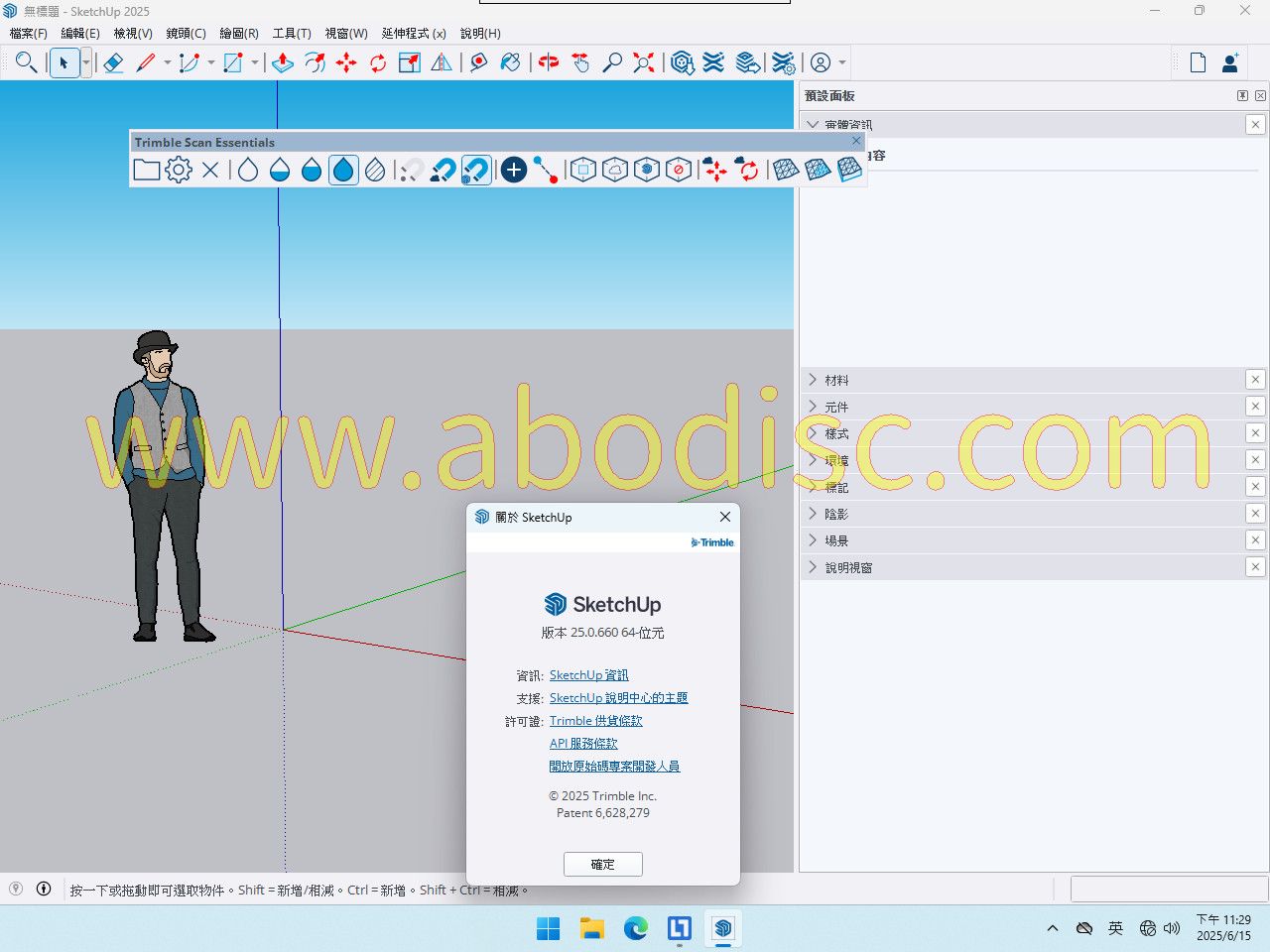Select the Scale tool
This screenshot has height=952, width=1270.
[410, 62]
